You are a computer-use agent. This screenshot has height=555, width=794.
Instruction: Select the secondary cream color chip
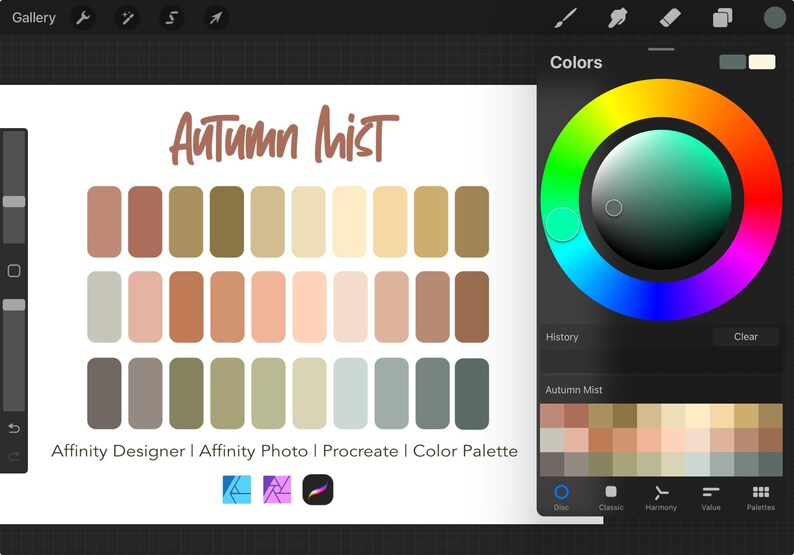pos(762,62)
